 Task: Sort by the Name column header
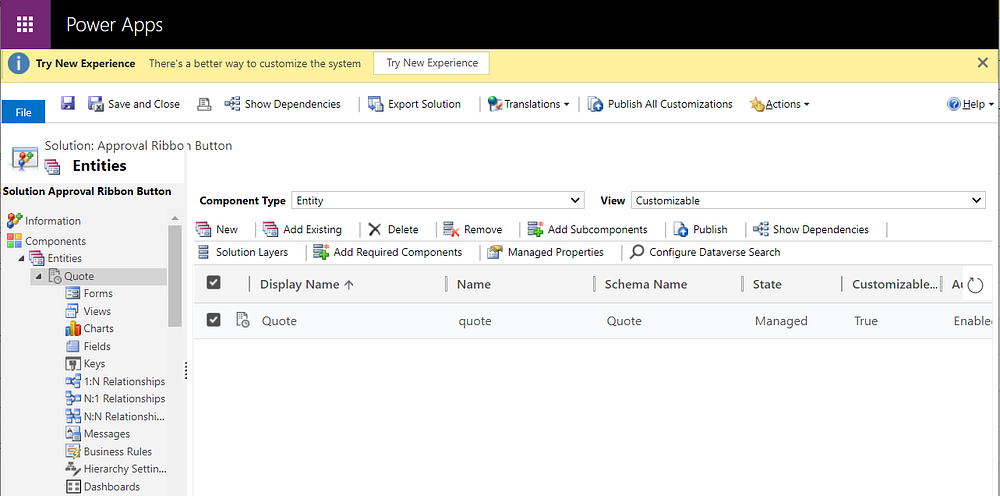474,284
